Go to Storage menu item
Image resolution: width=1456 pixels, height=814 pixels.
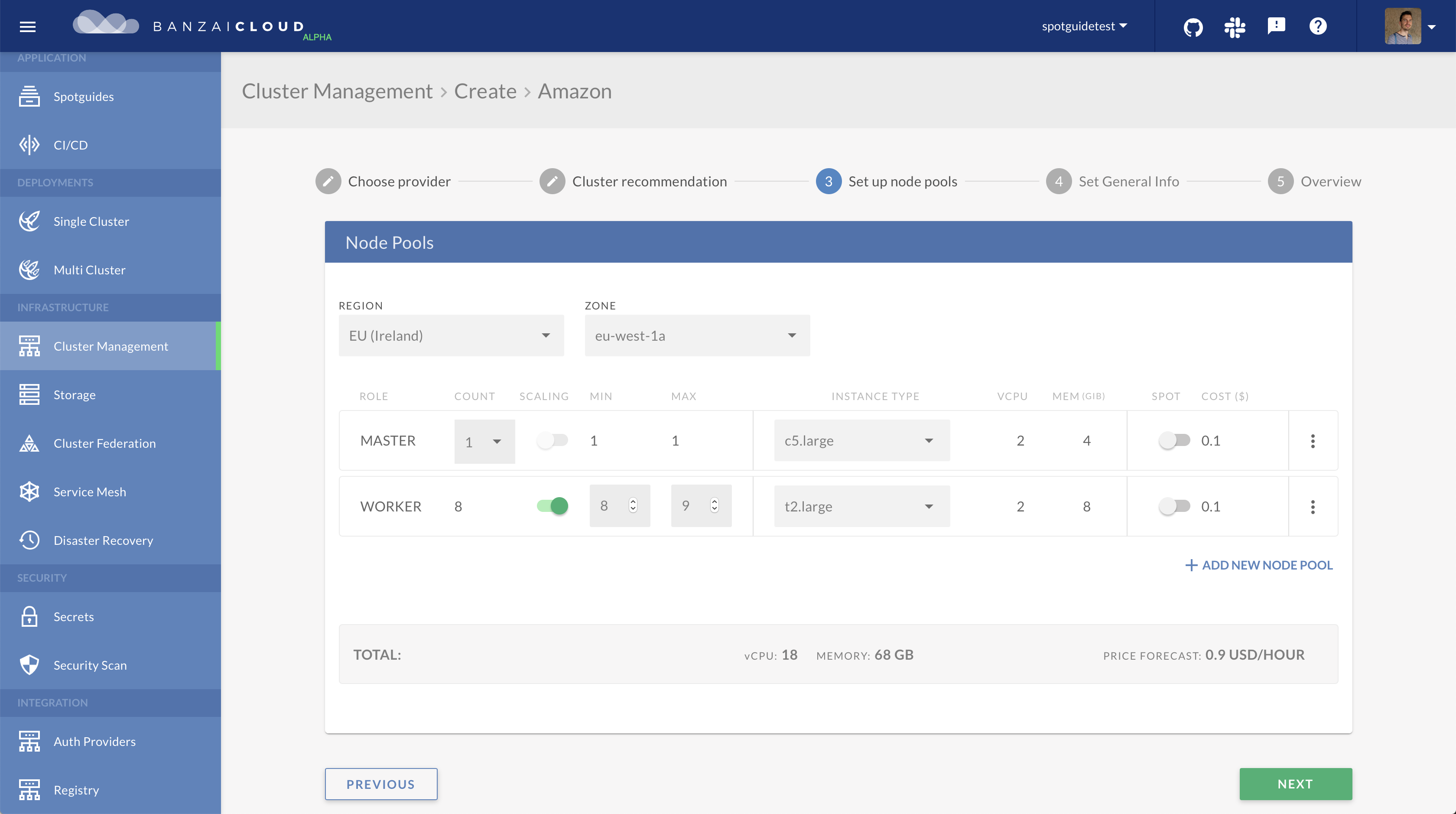[x=110, y=394]
